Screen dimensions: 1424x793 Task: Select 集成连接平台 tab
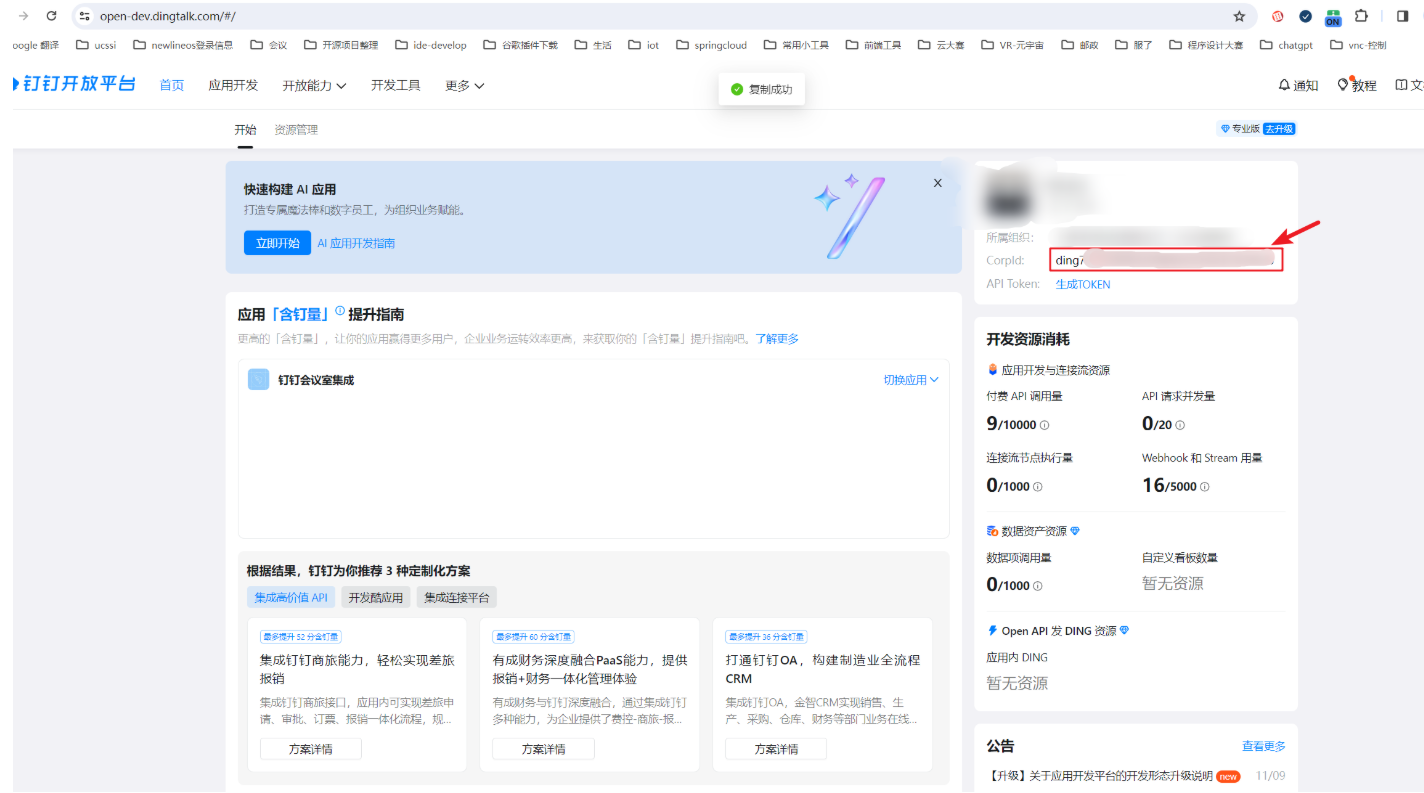click(457, 598)
